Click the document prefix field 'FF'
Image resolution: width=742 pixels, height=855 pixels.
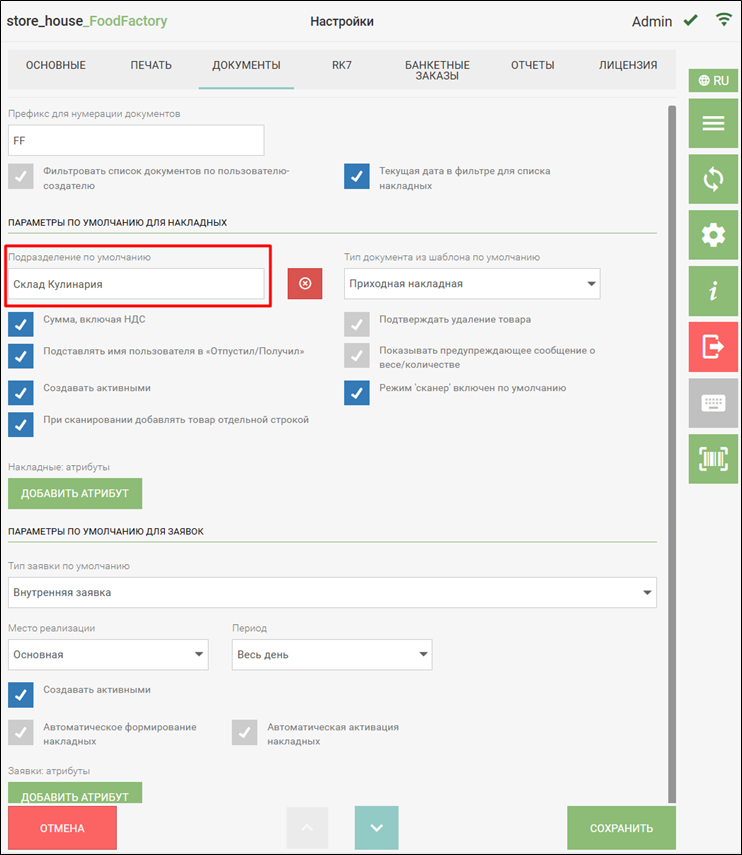pyautogui.click(x=136, y=141)
